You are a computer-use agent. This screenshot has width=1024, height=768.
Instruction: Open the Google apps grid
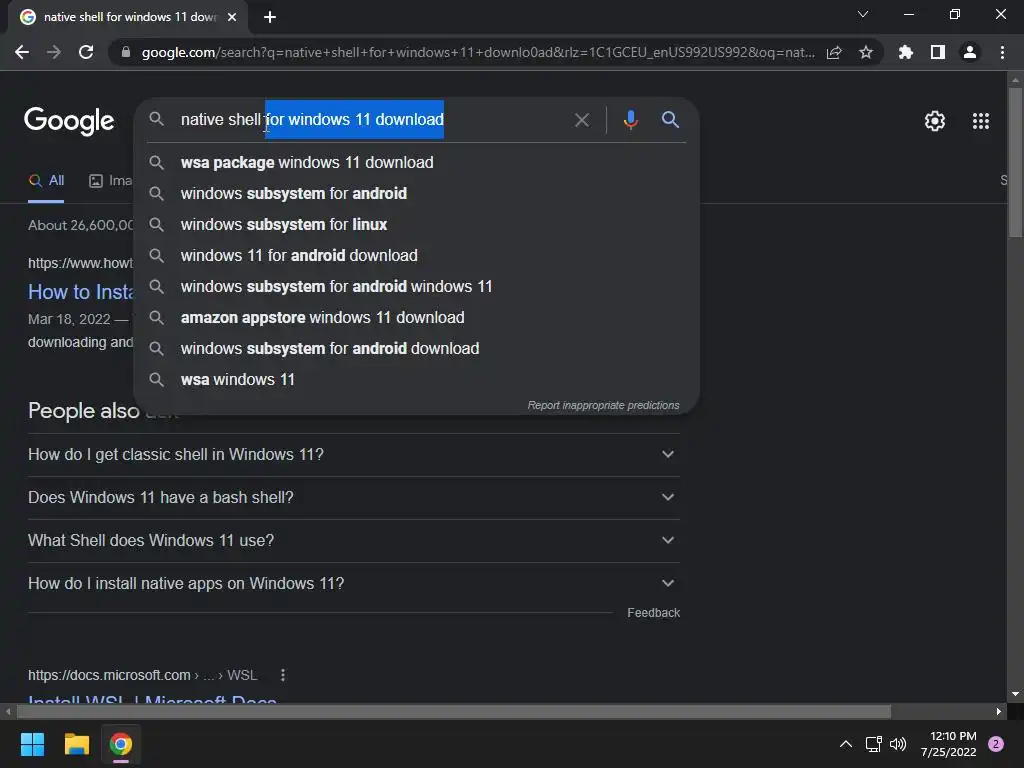click(x=980, y=121)
